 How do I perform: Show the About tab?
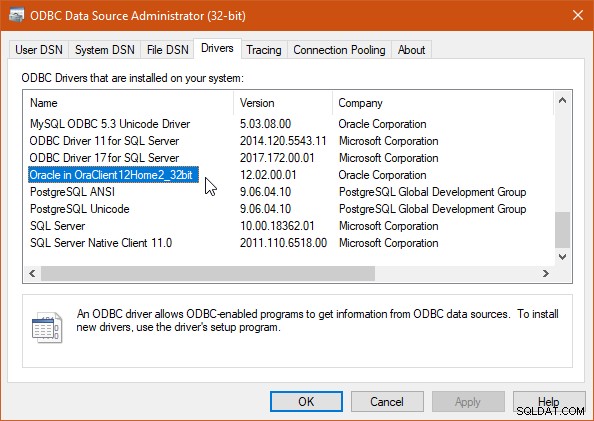coord(411,50)
